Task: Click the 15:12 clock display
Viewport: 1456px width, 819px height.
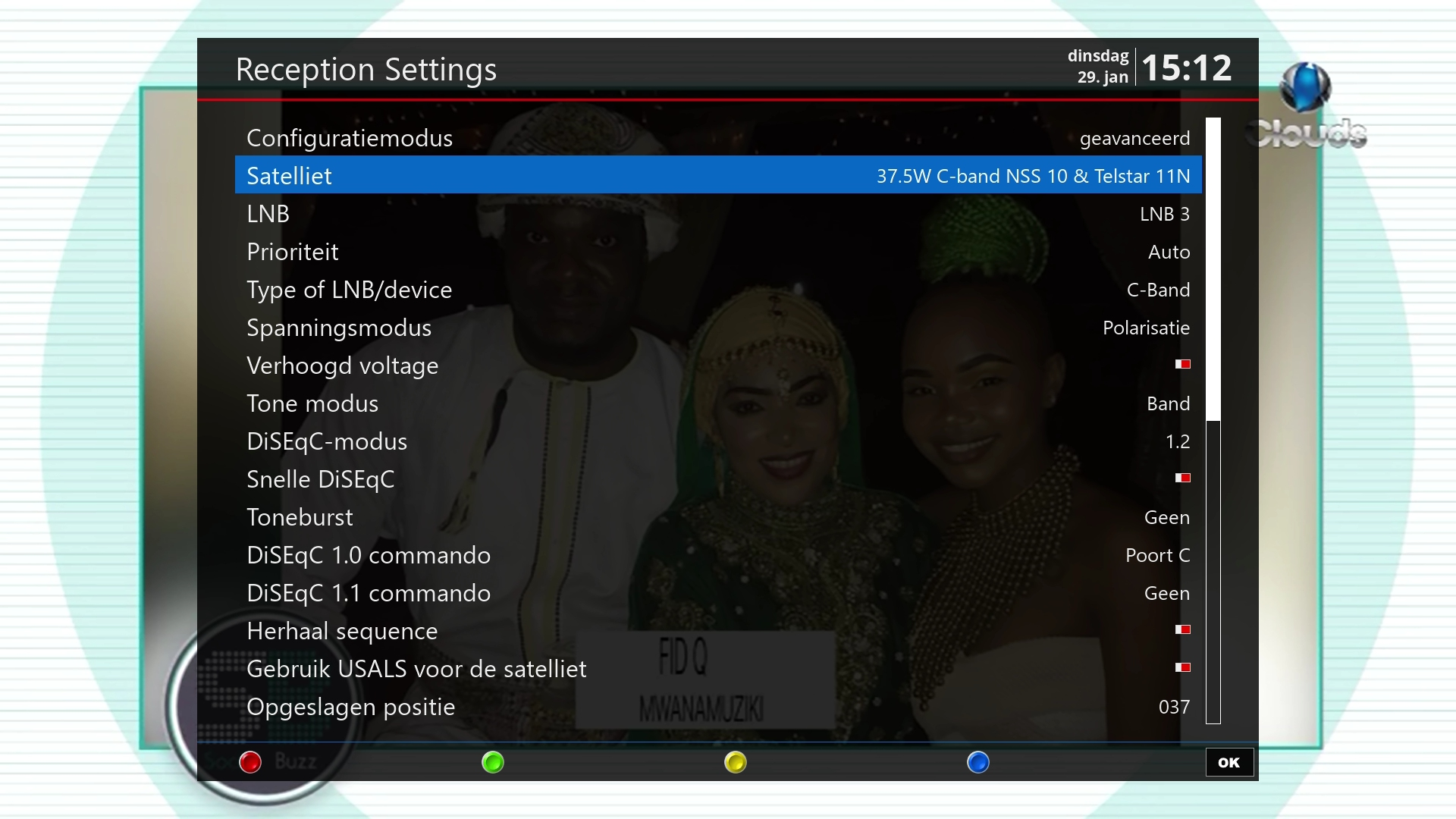Action: [1186, 68]
